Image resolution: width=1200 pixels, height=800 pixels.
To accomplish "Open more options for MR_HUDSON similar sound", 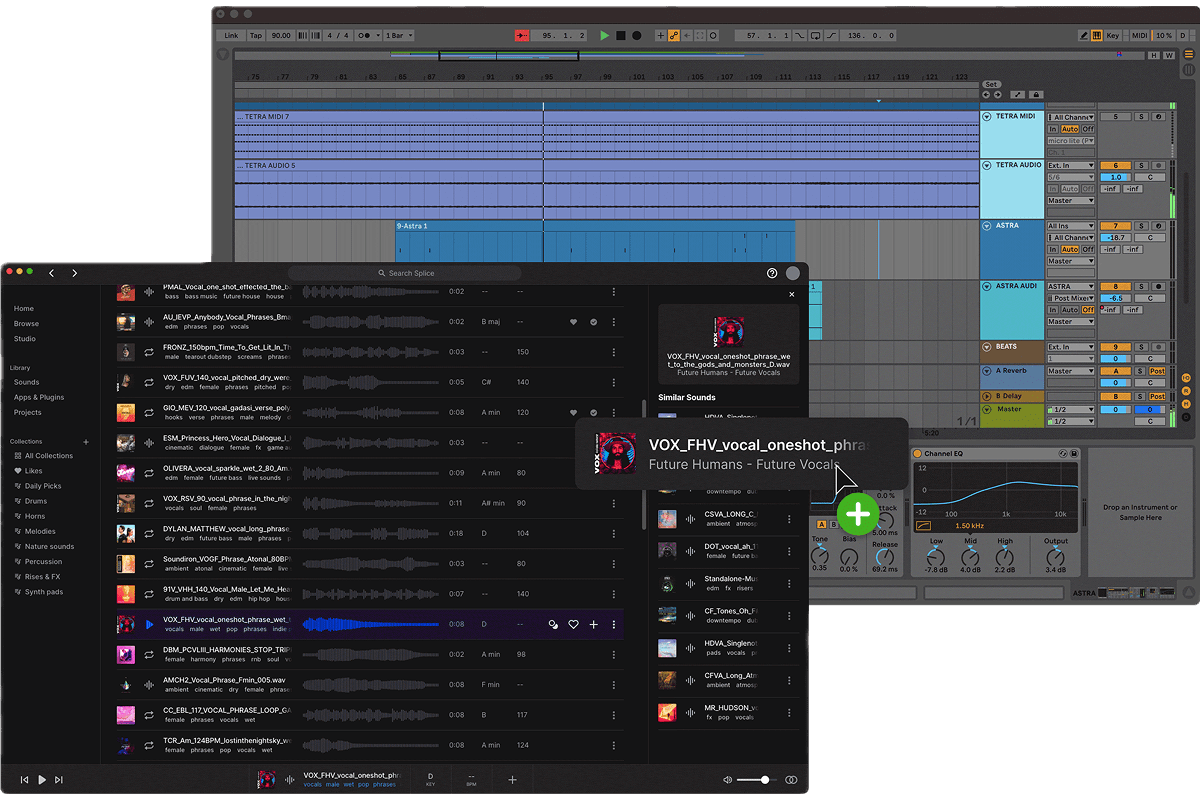I will 789,713.
